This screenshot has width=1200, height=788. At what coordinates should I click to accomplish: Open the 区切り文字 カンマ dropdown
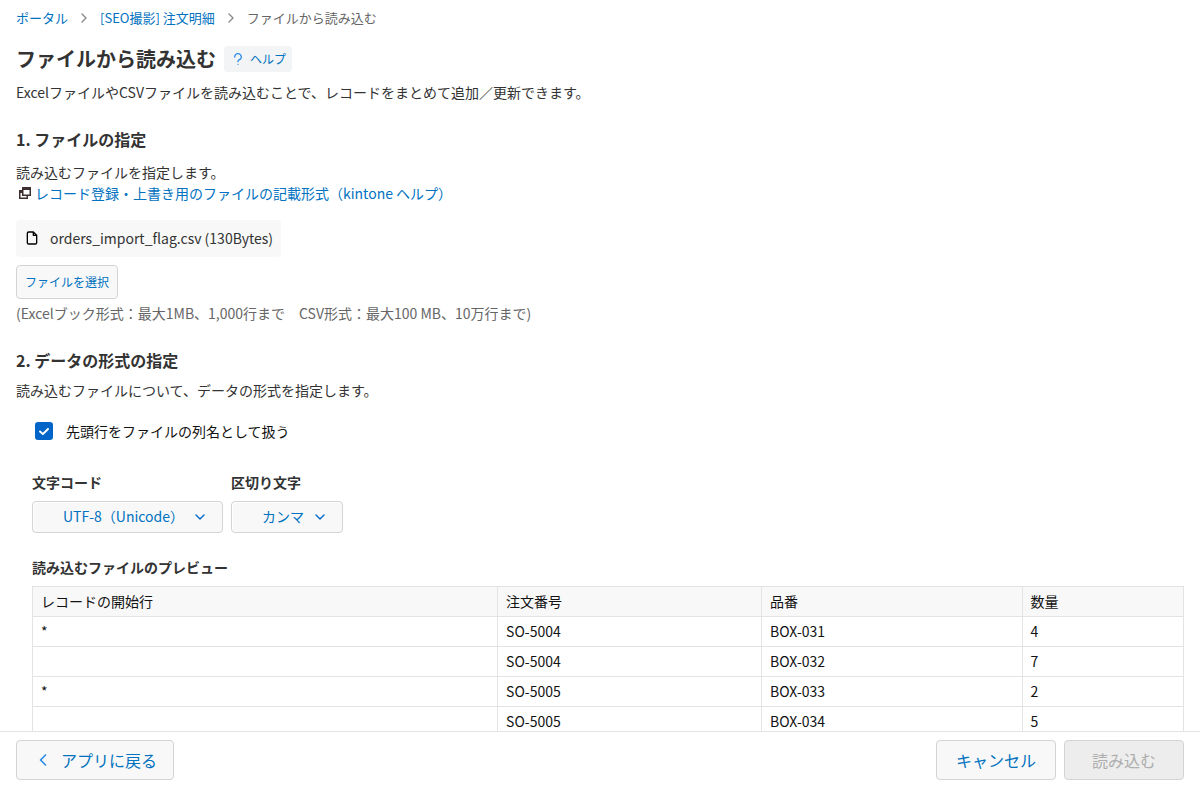tap(287, 517)
